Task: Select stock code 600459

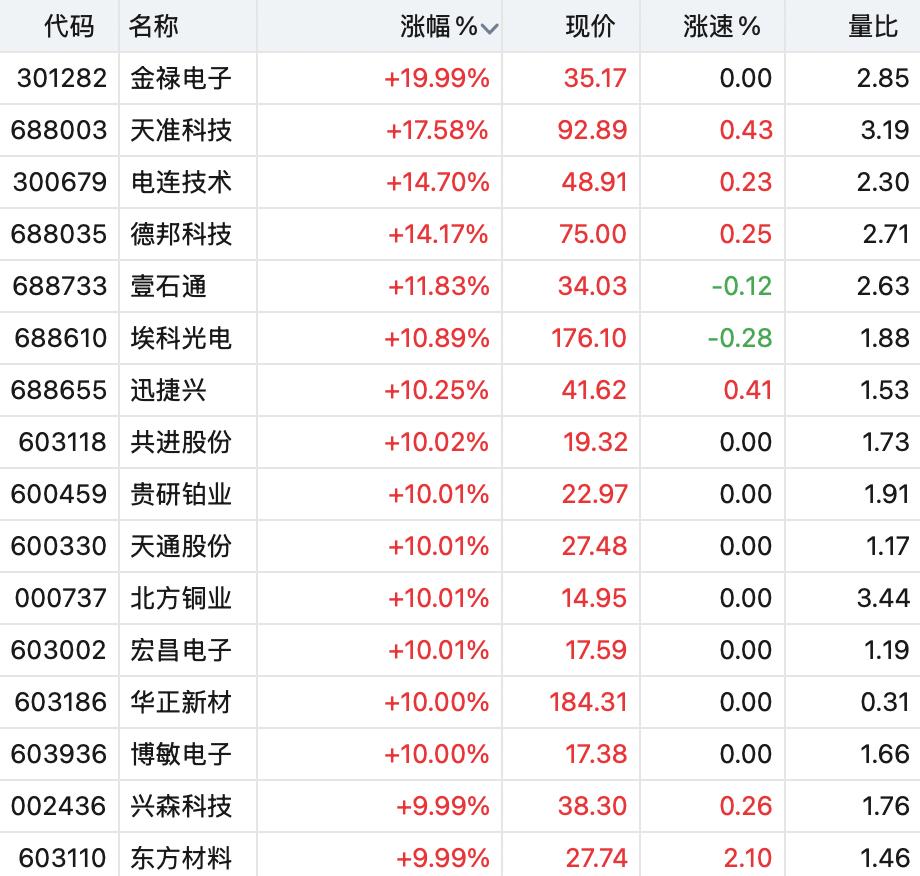Action: point(59,494)
